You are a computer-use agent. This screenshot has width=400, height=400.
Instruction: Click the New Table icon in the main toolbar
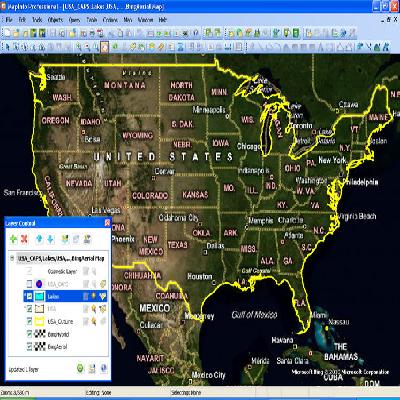coord(7,33)
